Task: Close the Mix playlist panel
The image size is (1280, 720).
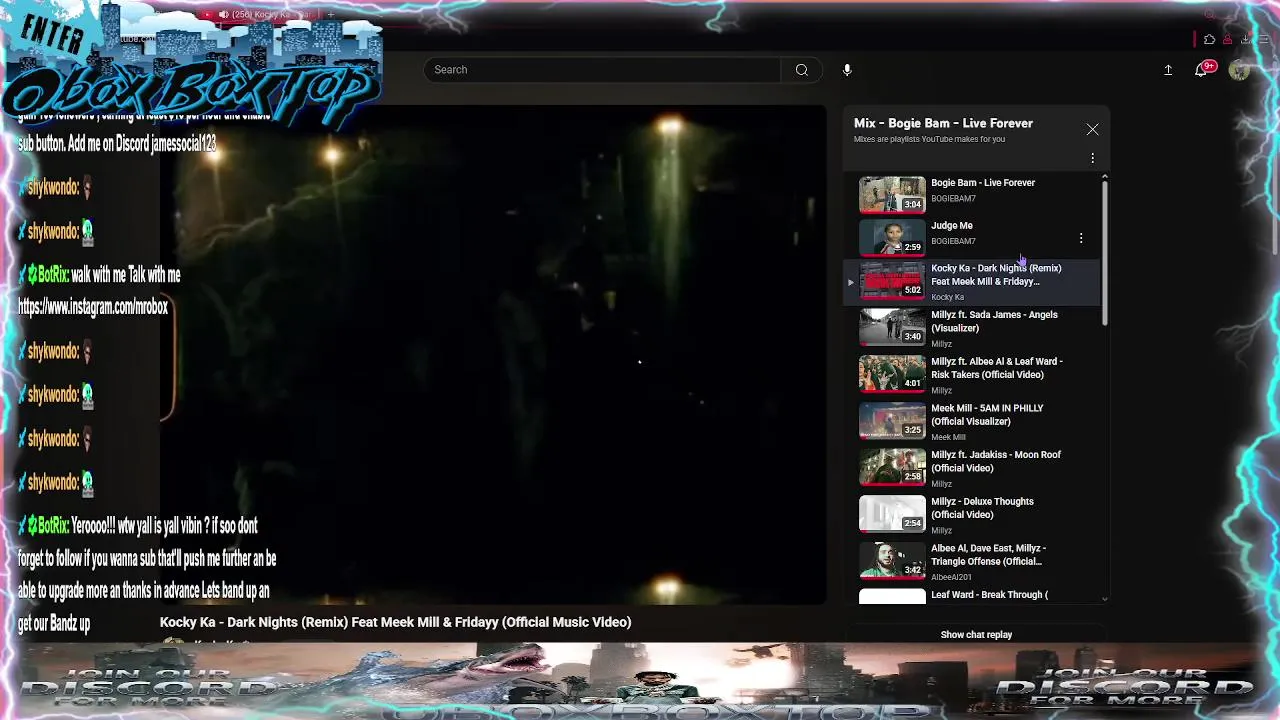Action: pyautogui.click(x=1092, y=130)
